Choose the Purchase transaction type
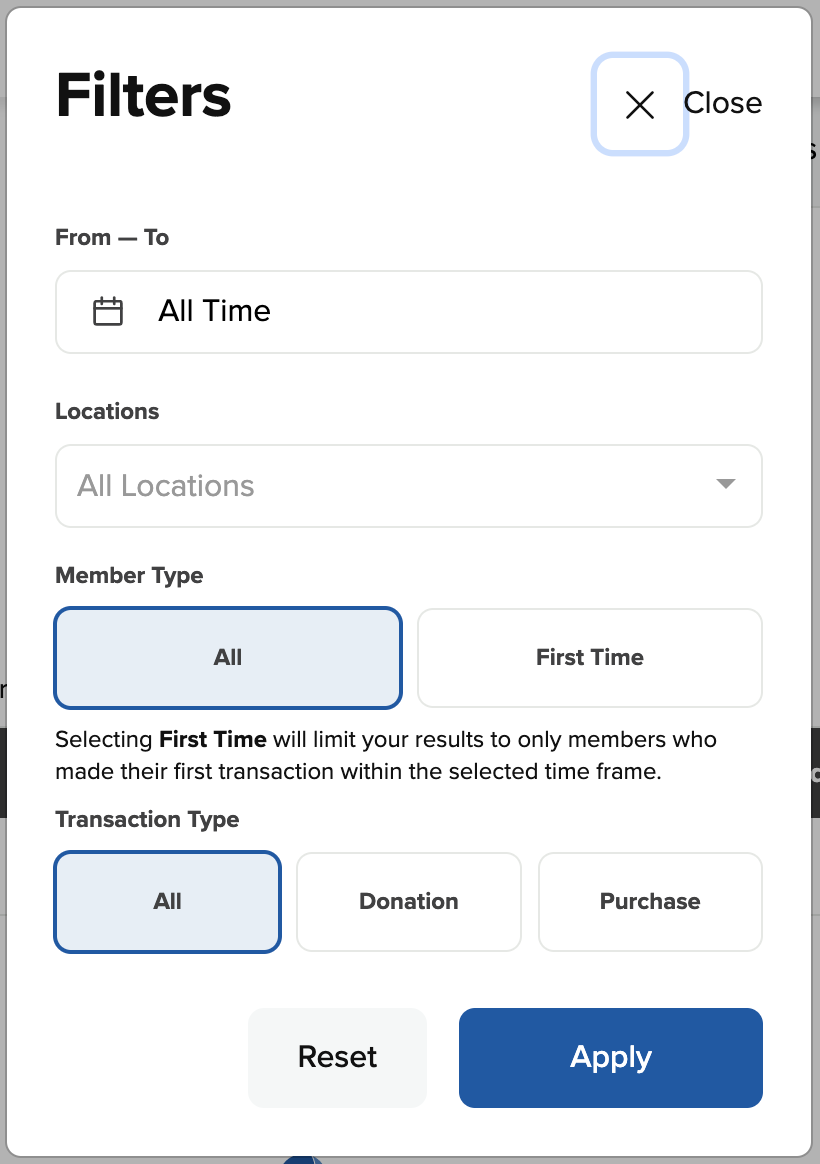This screenshot has height=1164, width=820. tap(650, 901)
